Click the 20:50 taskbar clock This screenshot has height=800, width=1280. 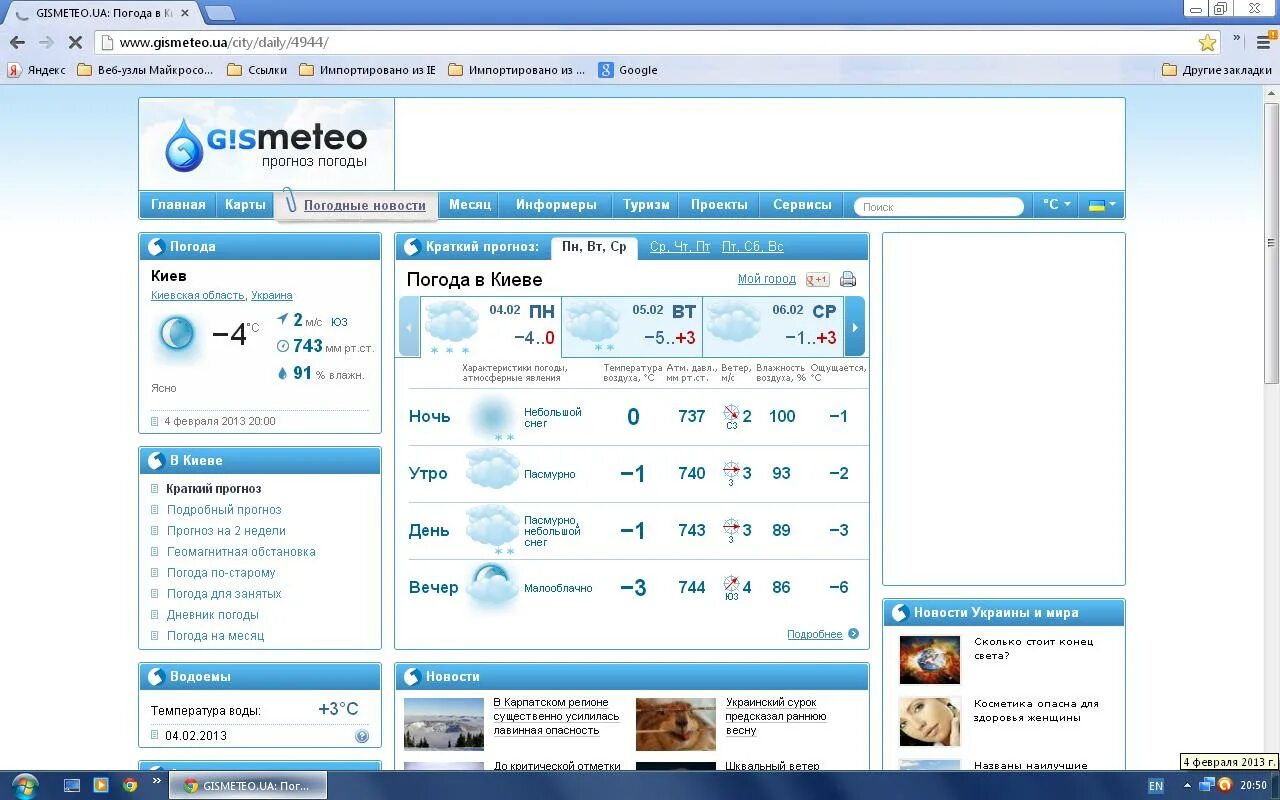coord(1253,786)
